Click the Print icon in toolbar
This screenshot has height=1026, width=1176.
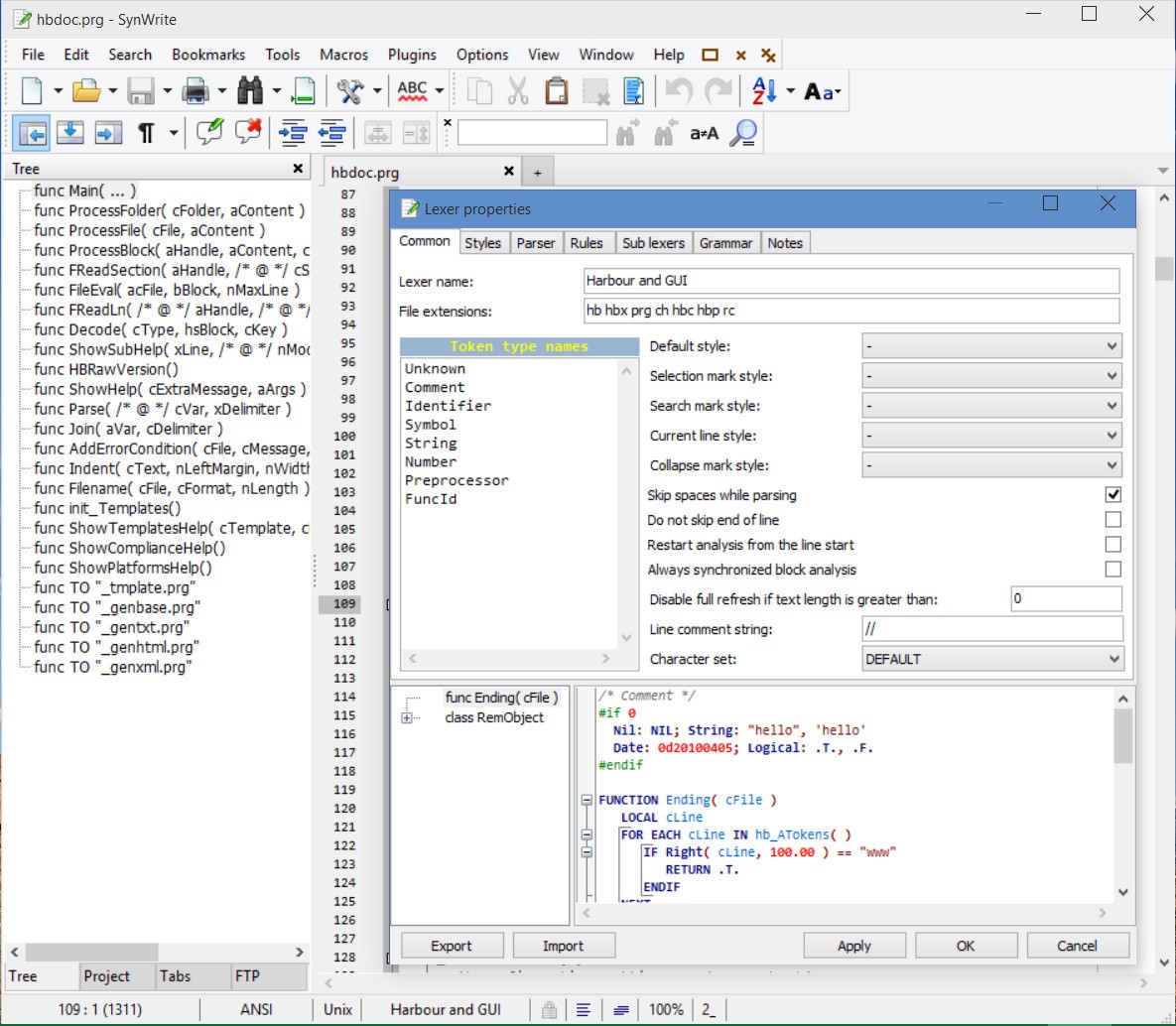196,91
